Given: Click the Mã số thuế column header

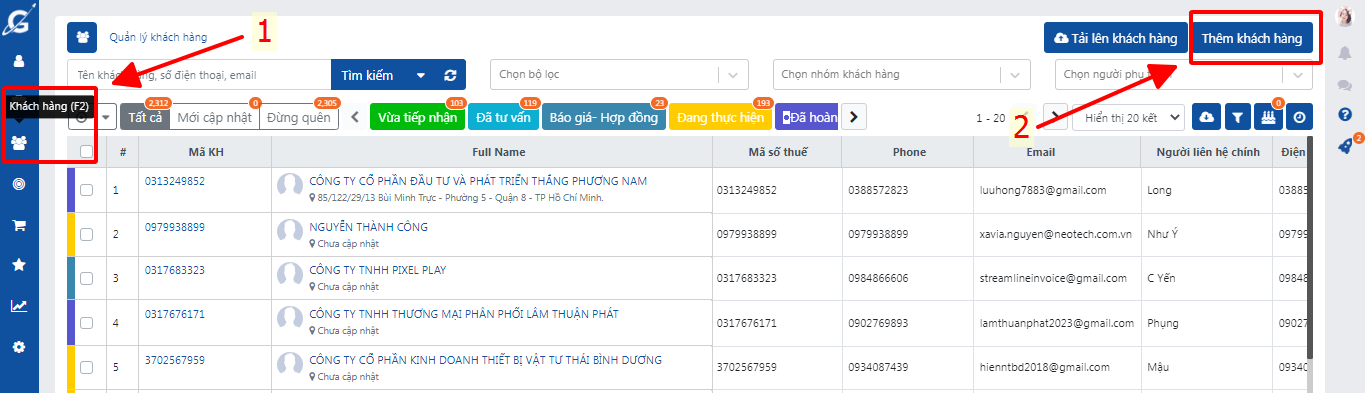Looking at the screenshot, I should (776, 152).
